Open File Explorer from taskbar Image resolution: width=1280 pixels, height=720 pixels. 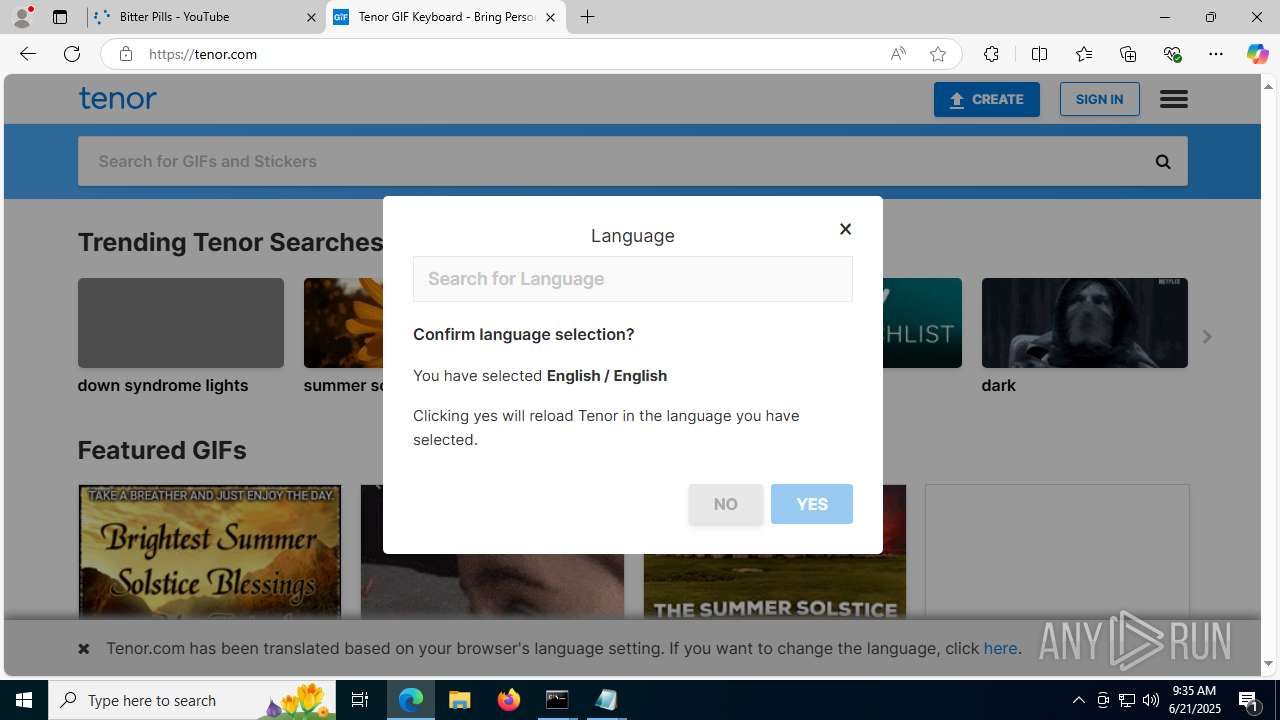[x=460, y=700]
